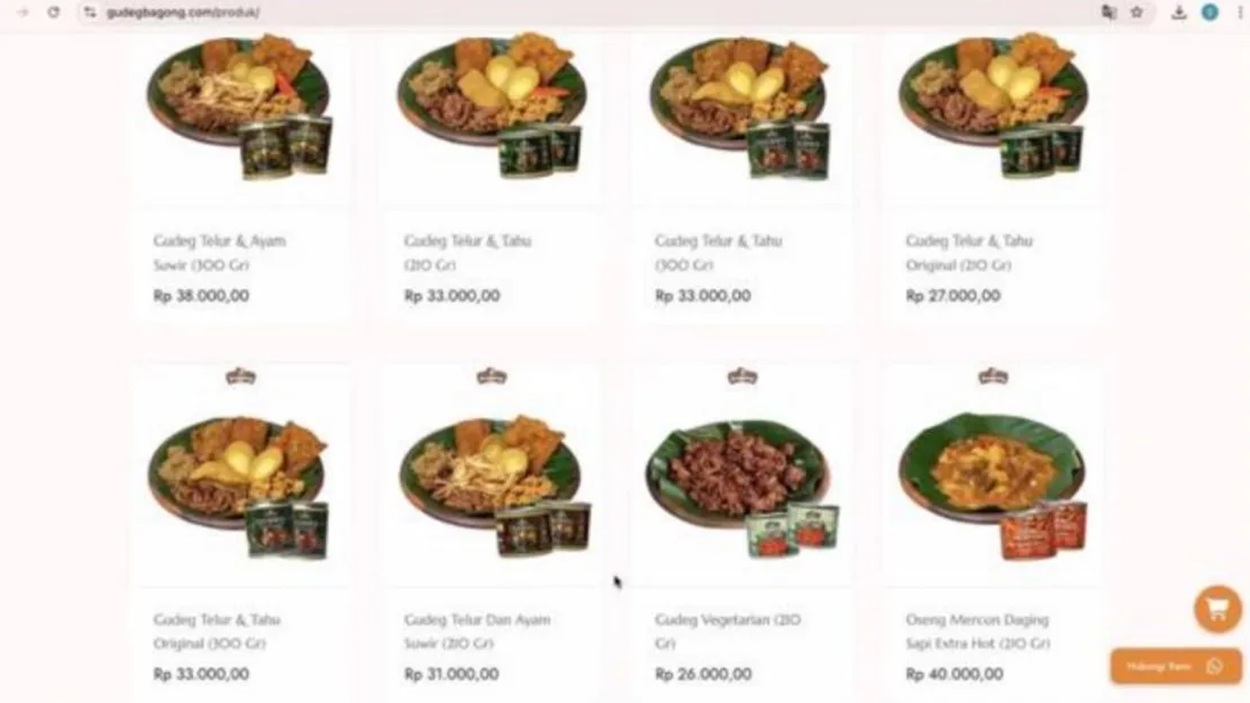Open the orange shopping cart button

coord(1217,609)
